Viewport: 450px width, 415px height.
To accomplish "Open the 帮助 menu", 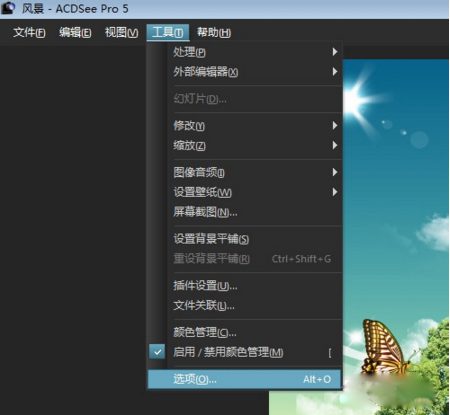I will pos(214,32).
